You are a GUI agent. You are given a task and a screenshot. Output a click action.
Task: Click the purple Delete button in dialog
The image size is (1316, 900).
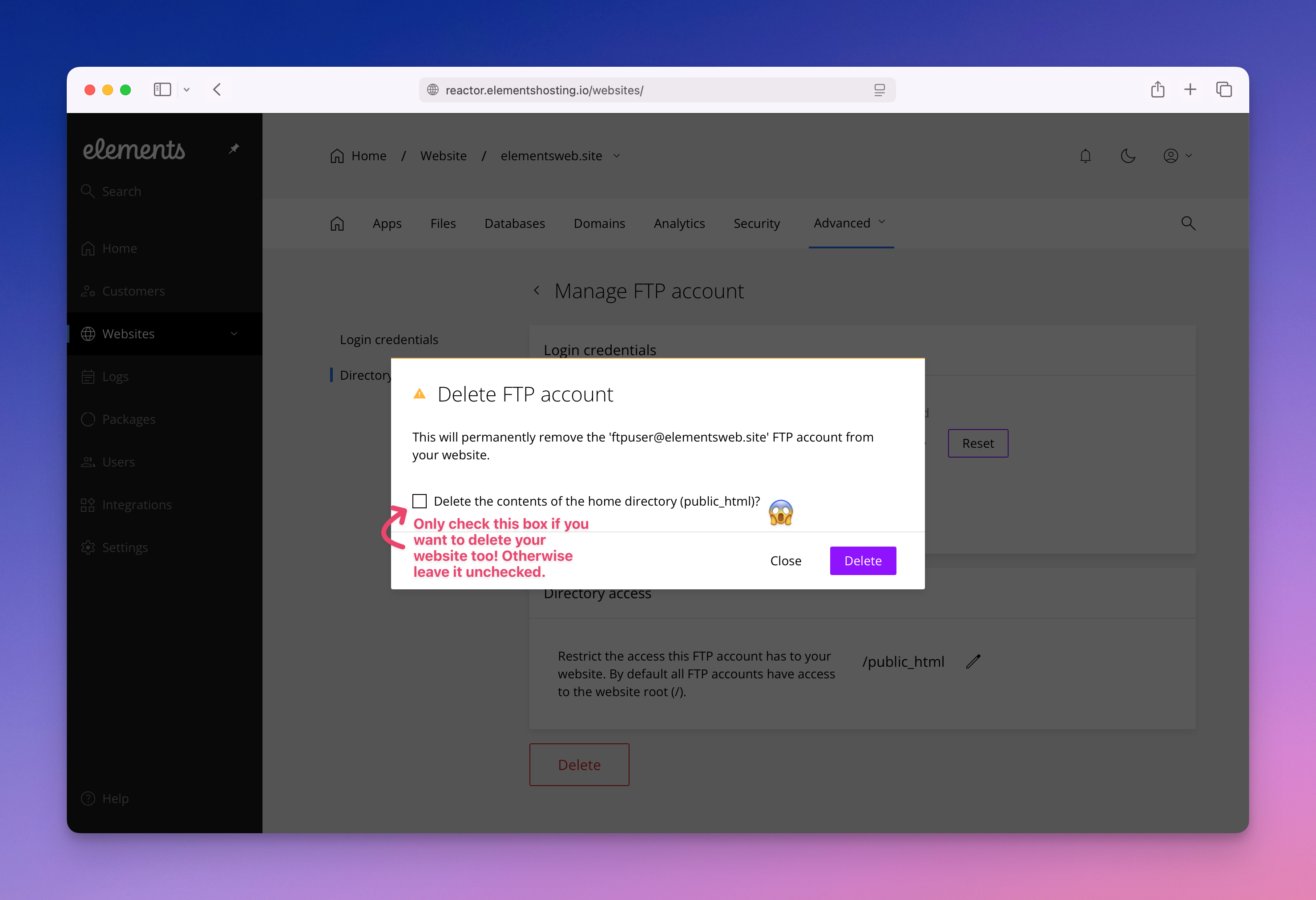click(862, 561)
